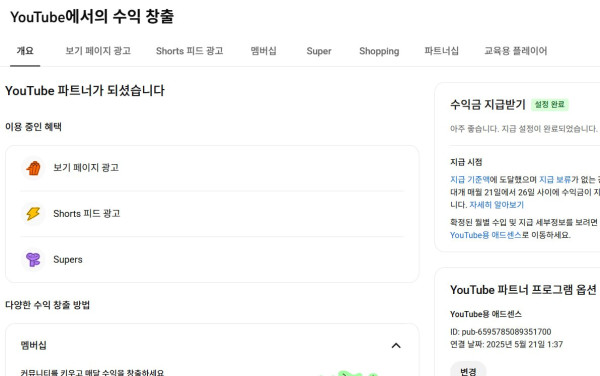Click the lightning bolt icon for Shorts 피드 광고

[x=33, y=213]
